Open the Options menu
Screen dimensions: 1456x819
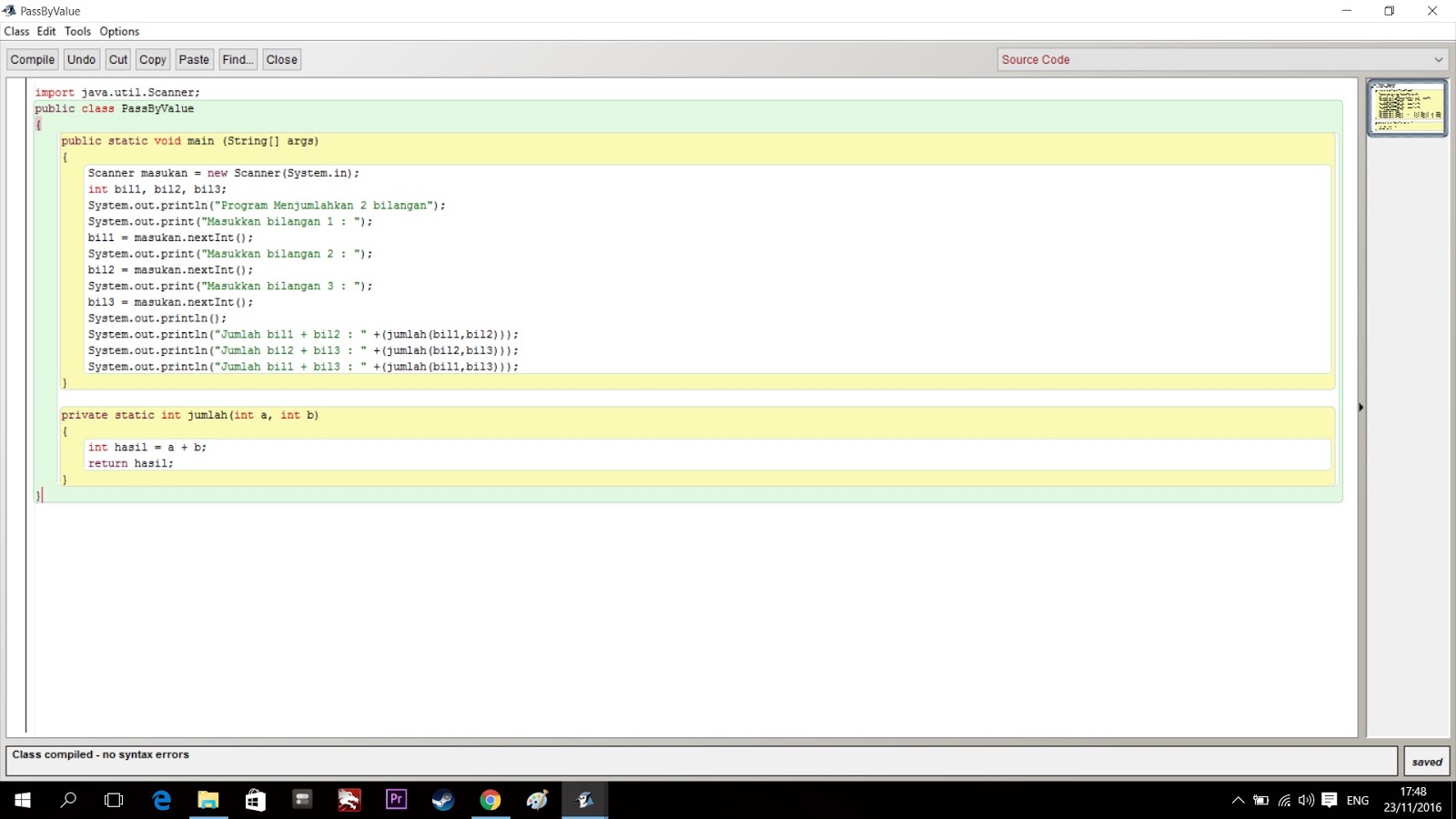pyautogui.click(x=119, y=31)
